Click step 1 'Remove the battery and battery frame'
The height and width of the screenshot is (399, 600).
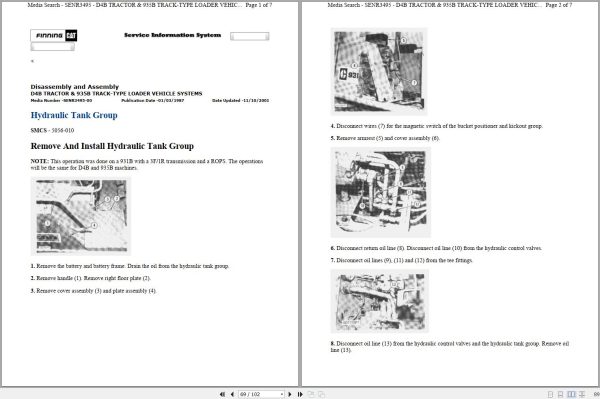coord(130,266)
